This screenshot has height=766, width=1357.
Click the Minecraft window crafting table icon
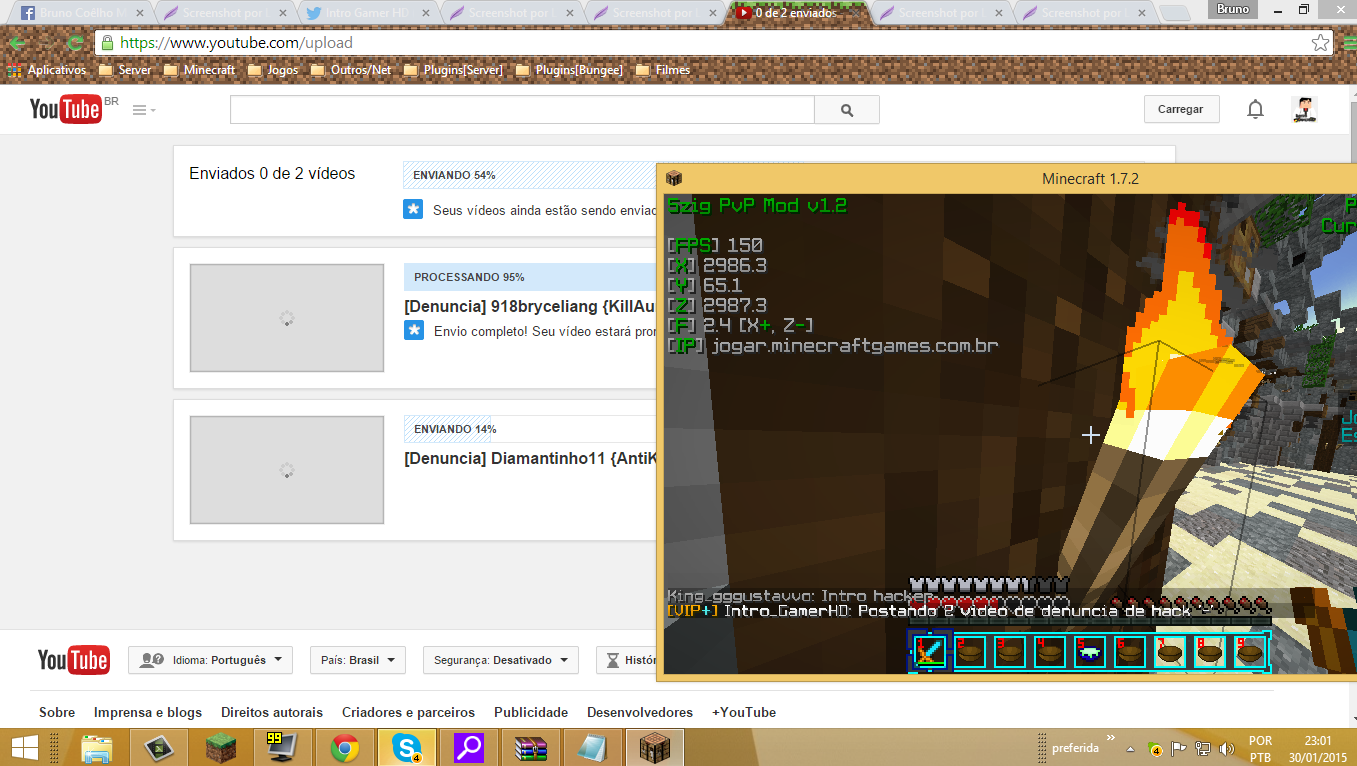coord(673,178)
